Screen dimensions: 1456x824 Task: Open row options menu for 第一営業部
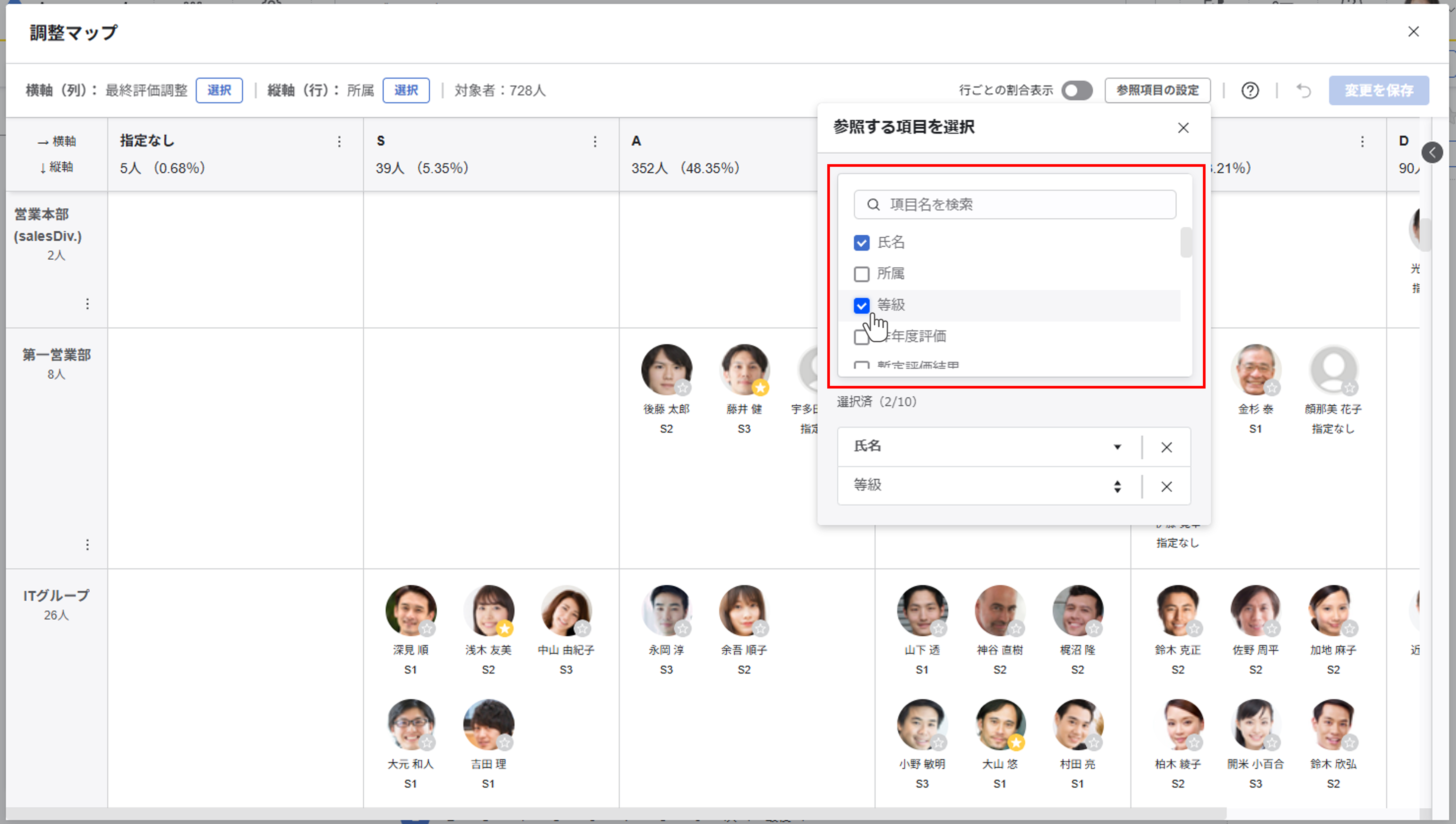point(87,544)
